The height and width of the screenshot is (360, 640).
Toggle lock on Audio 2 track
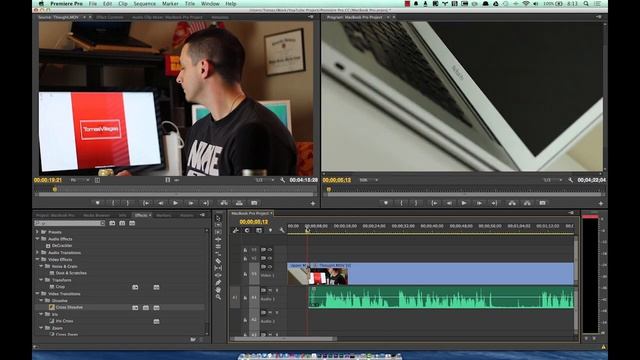[245, 320]
